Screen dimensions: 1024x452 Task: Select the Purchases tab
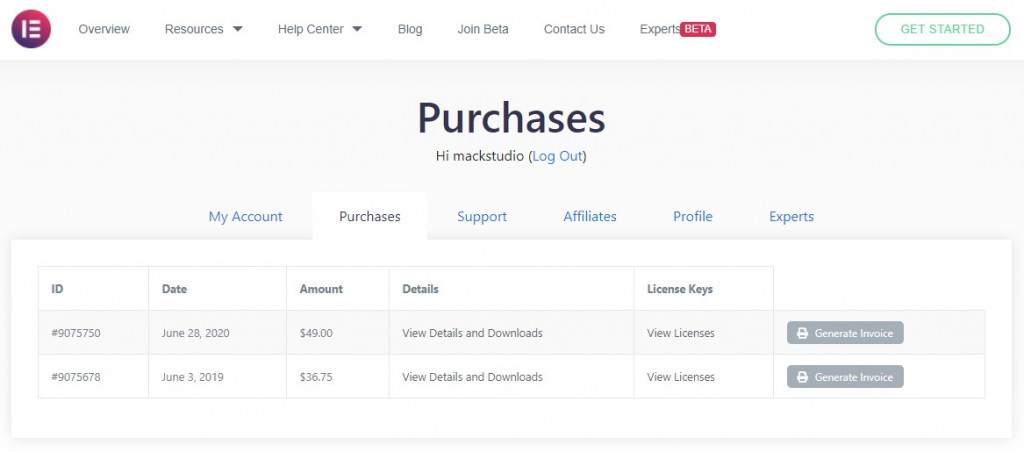click(x=370, y=216)
